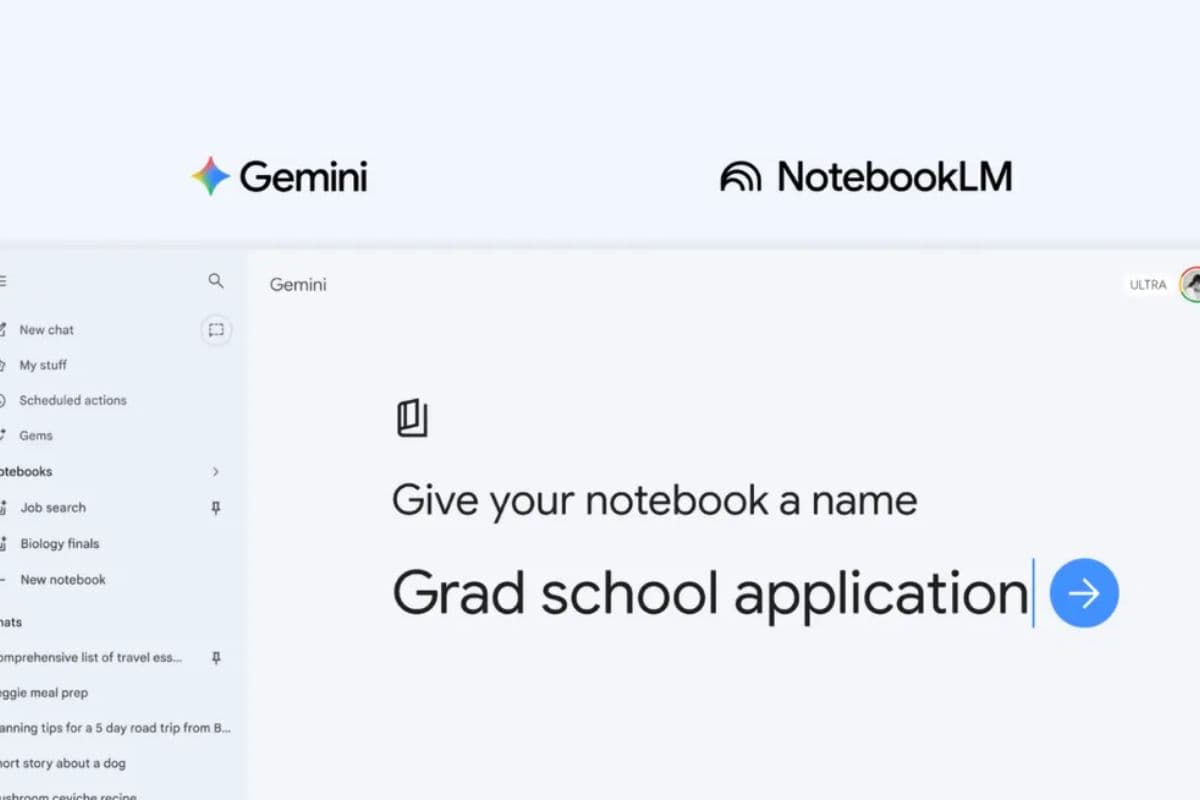Expand the Notebooks section chevron
Image resolution: width=1200 pixels, height=800 pixels.
coord(216,471)
